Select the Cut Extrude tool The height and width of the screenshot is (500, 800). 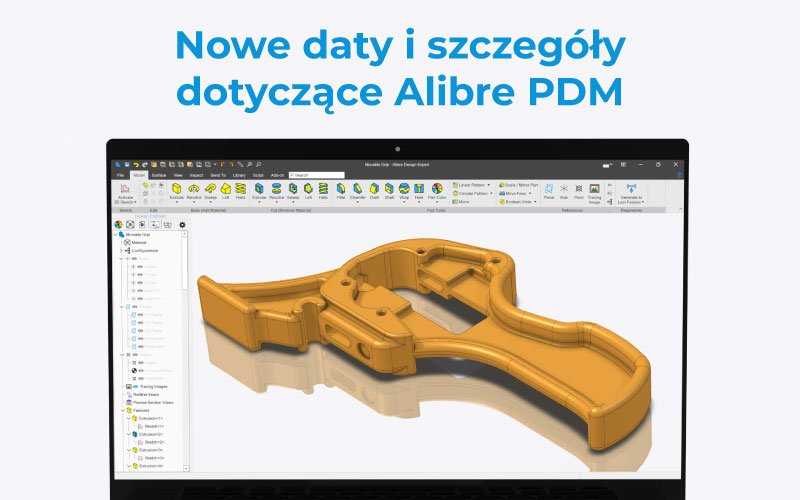pos(259,191)
